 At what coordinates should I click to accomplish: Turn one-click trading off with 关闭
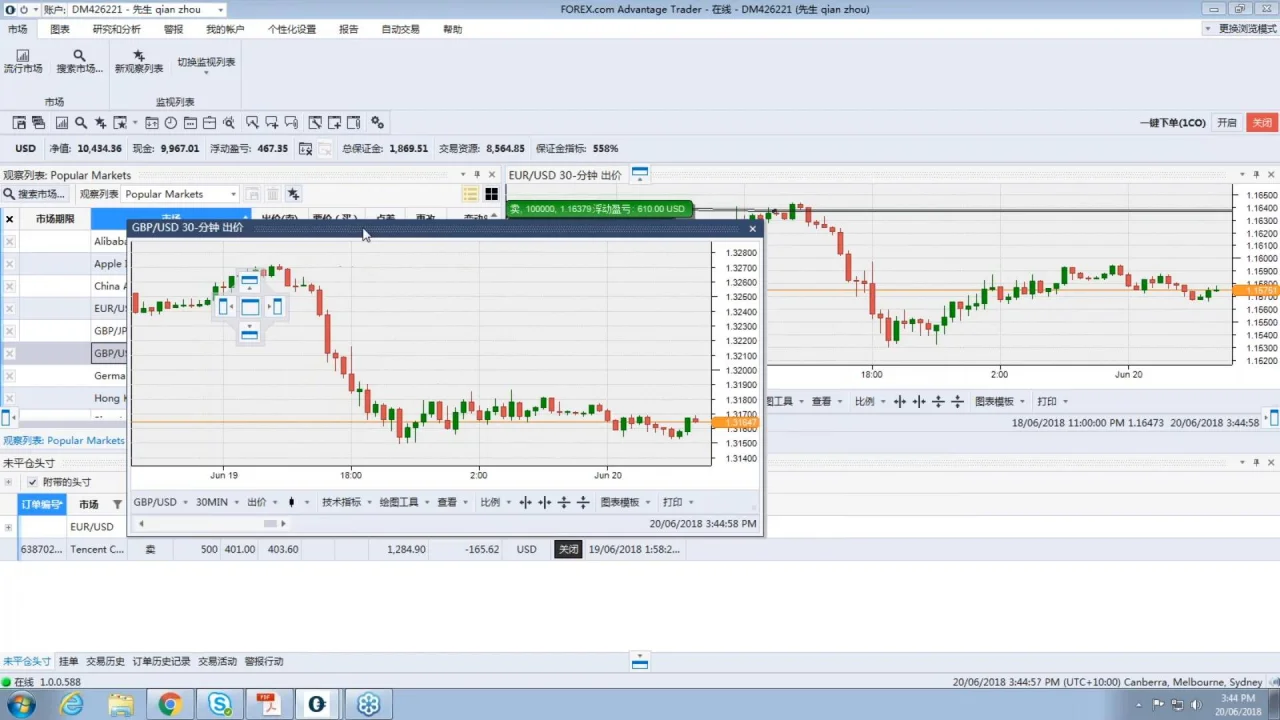pos(1262,123)
